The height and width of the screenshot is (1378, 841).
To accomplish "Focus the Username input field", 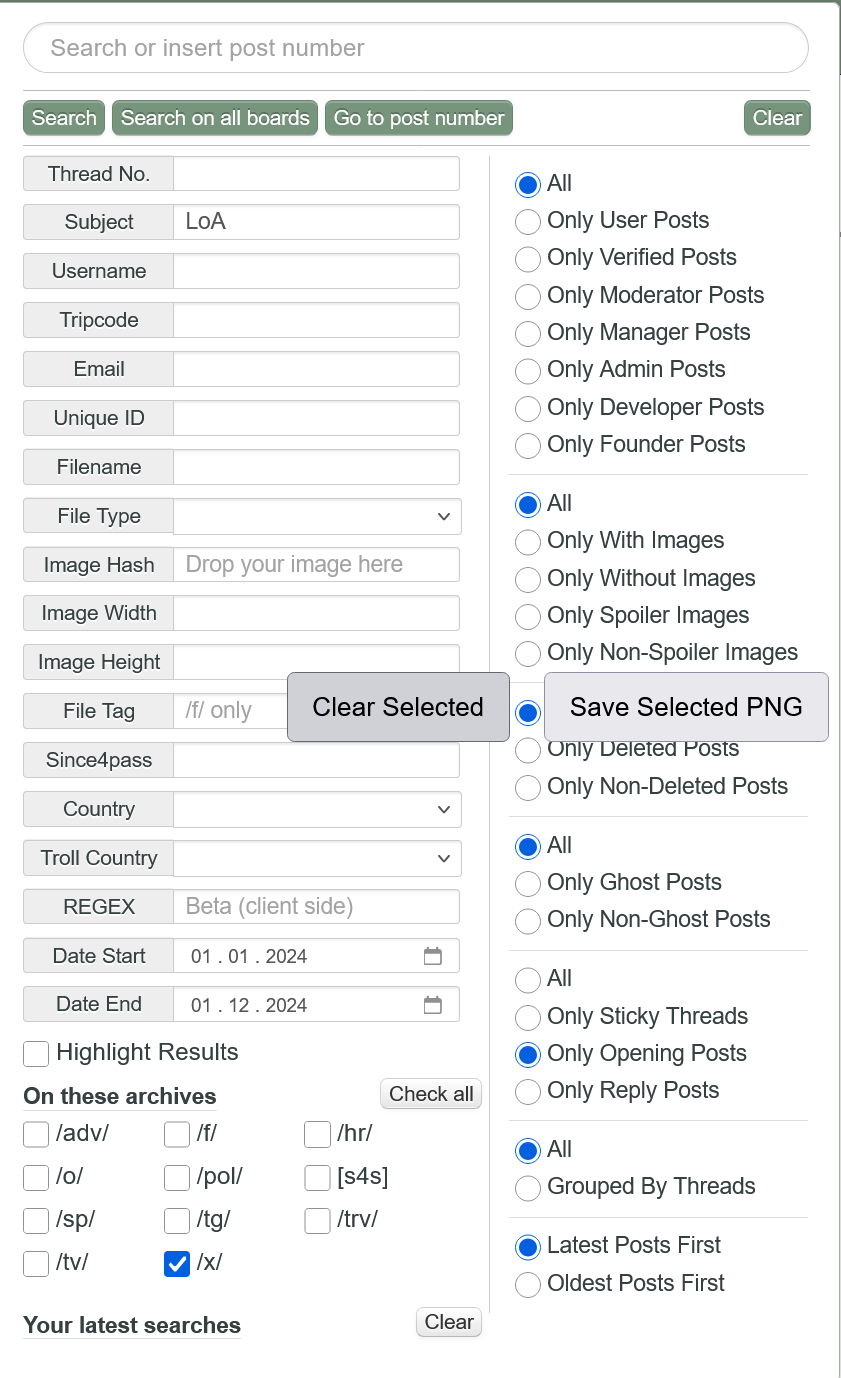I will coord(316,271).
